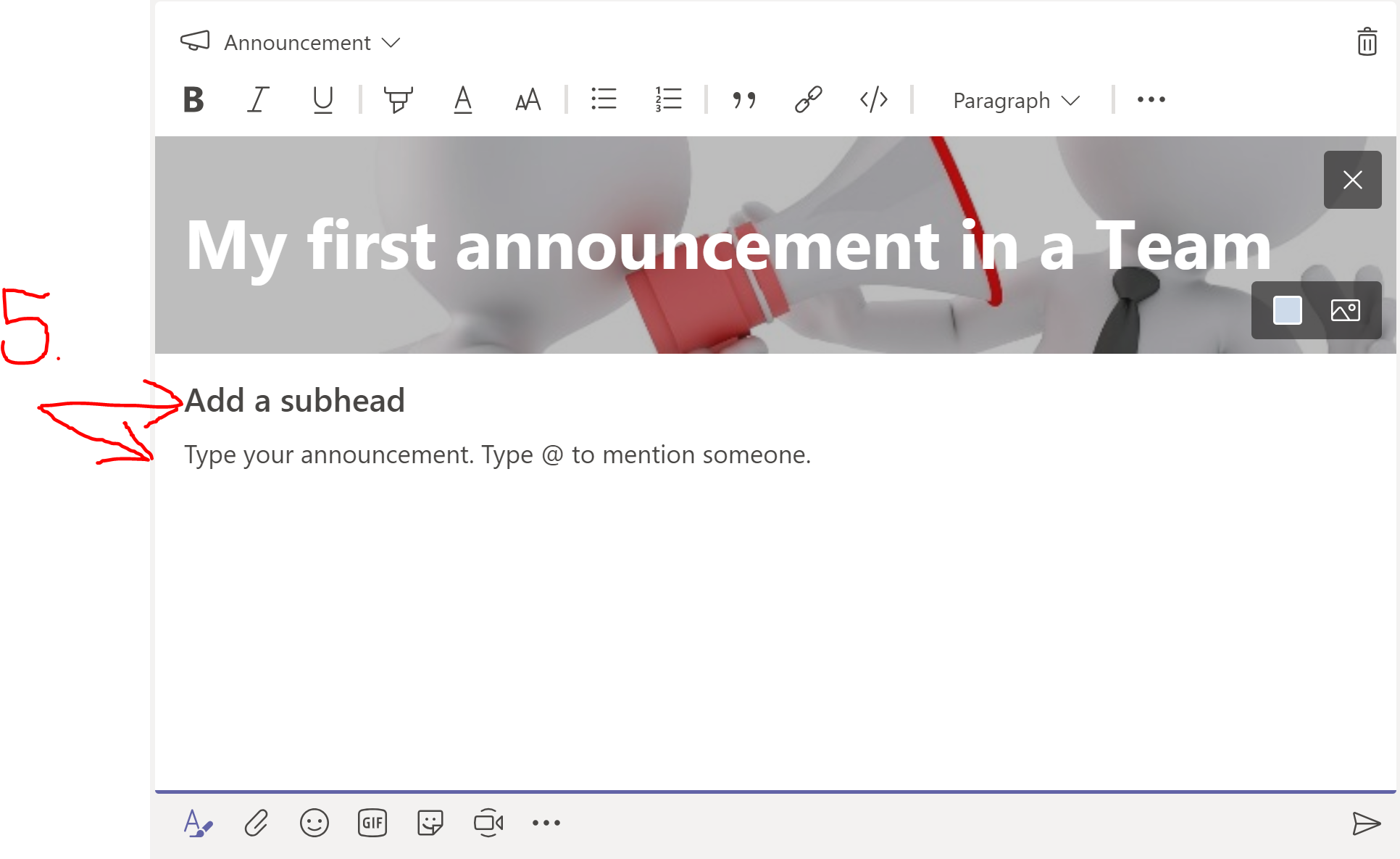Remove the headline banner with X
This screenshot has width=1400, height=859.
click(x=1353, y=180)
